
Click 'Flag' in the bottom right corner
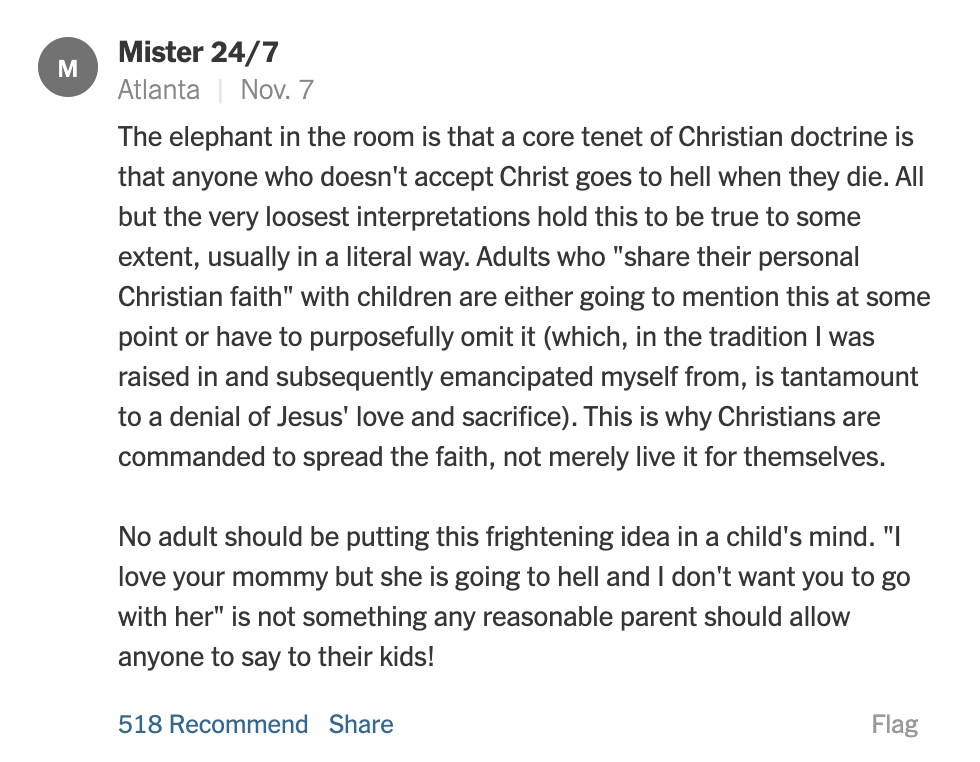point(895,724)
